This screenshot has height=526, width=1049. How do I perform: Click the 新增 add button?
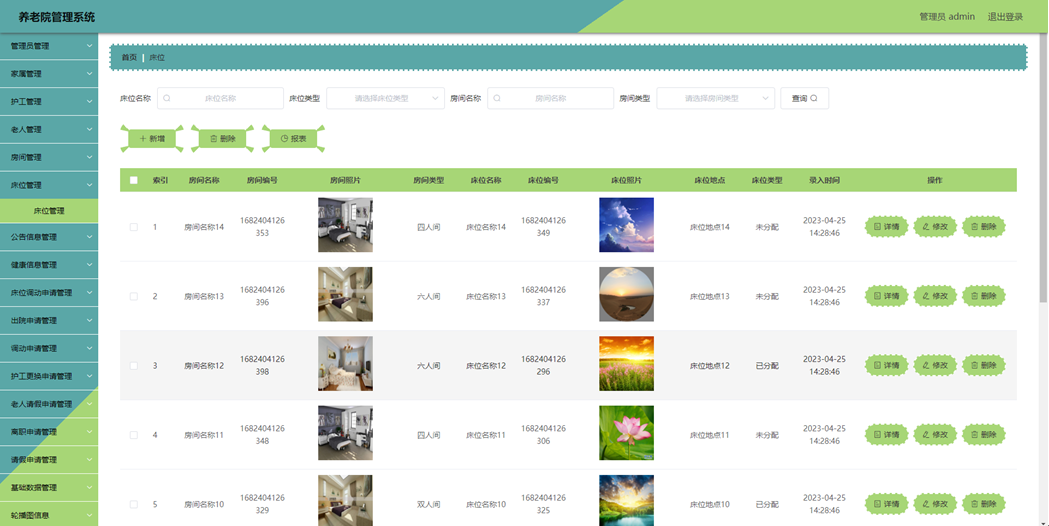point(152,139)
